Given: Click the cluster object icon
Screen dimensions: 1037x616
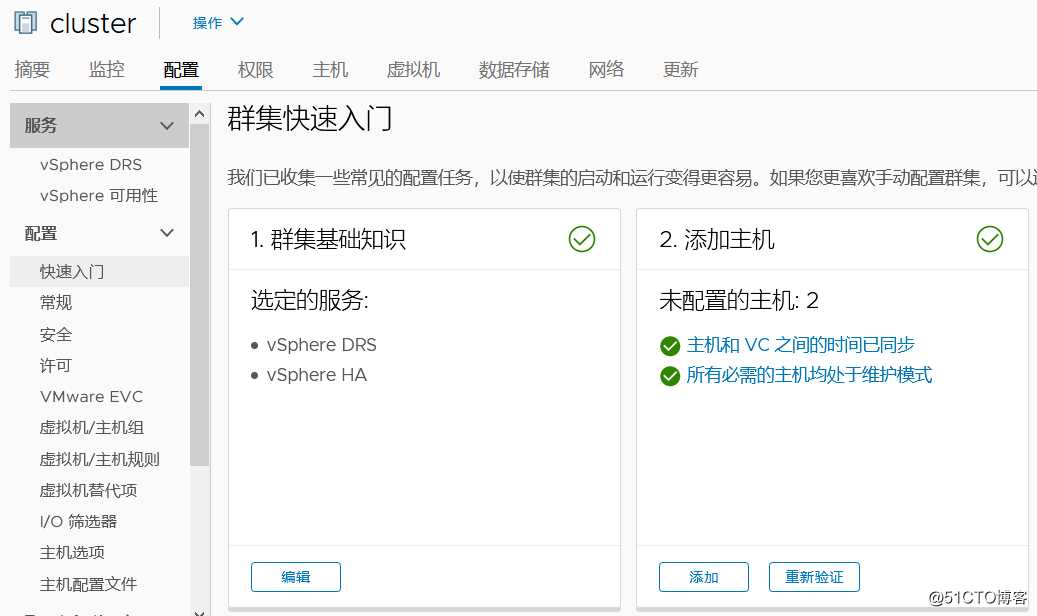Looking at the screenshot, I should pos(25,23).
